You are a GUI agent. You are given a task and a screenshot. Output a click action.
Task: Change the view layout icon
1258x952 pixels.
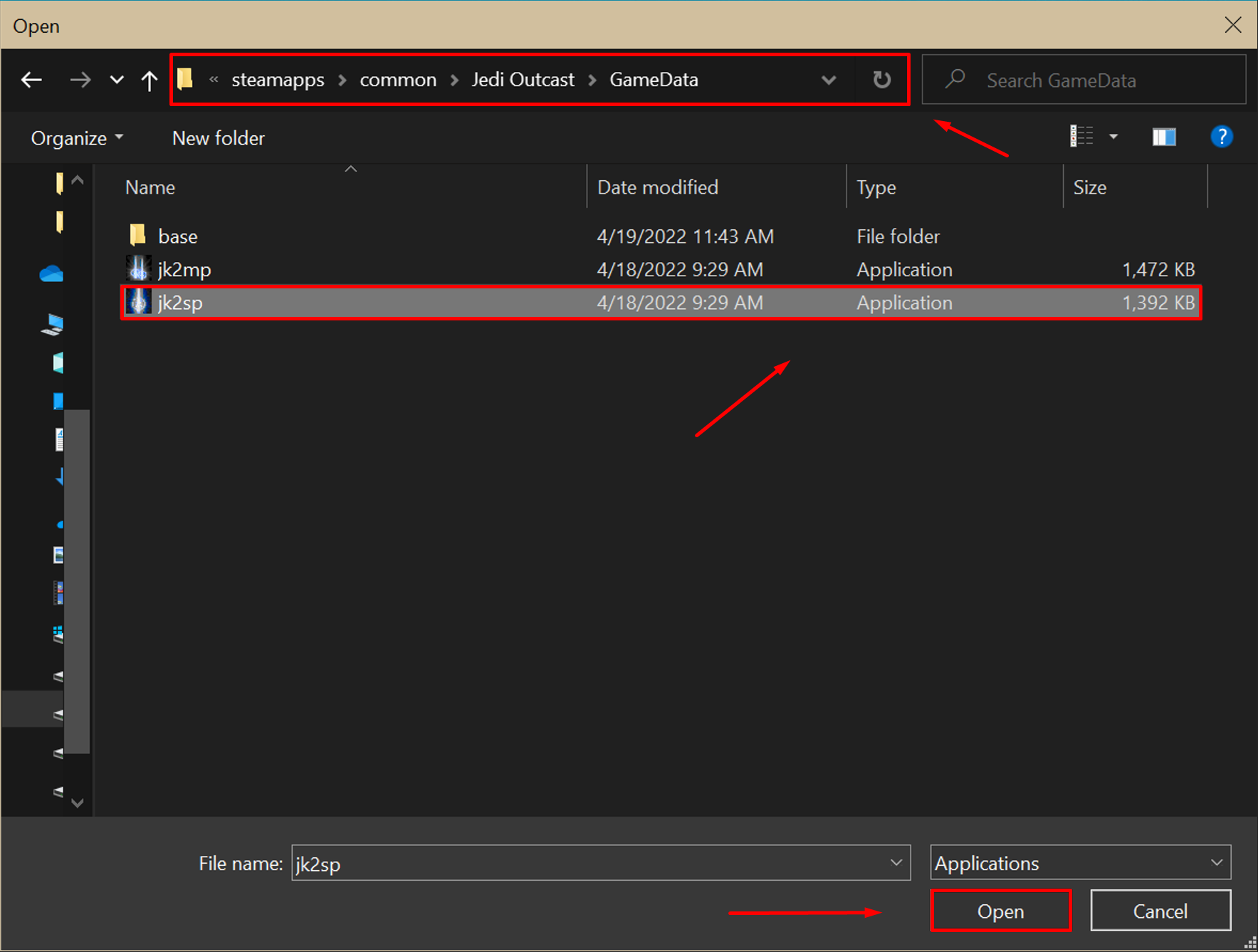tap(1081, 136)
